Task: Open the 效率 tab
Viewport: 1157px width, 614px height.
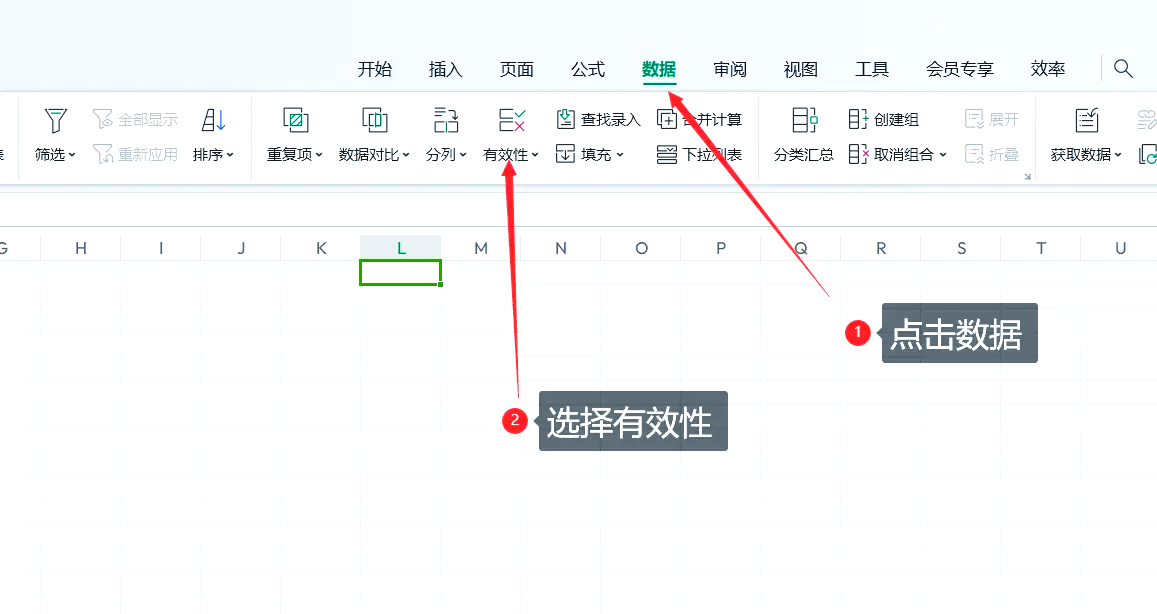Action: [x=1048, y=69]
